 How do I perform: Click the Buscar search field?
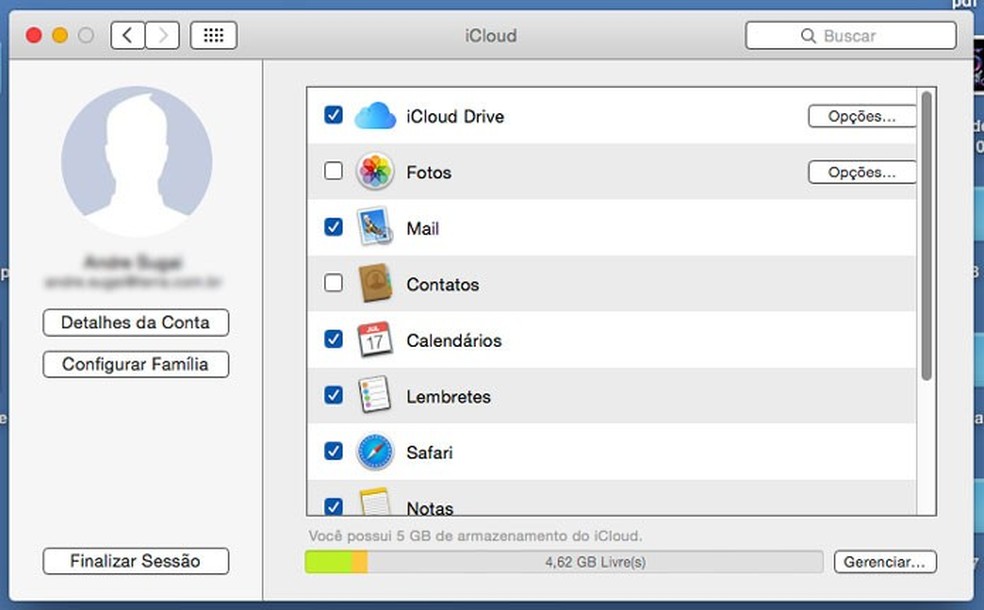point(850,35)
